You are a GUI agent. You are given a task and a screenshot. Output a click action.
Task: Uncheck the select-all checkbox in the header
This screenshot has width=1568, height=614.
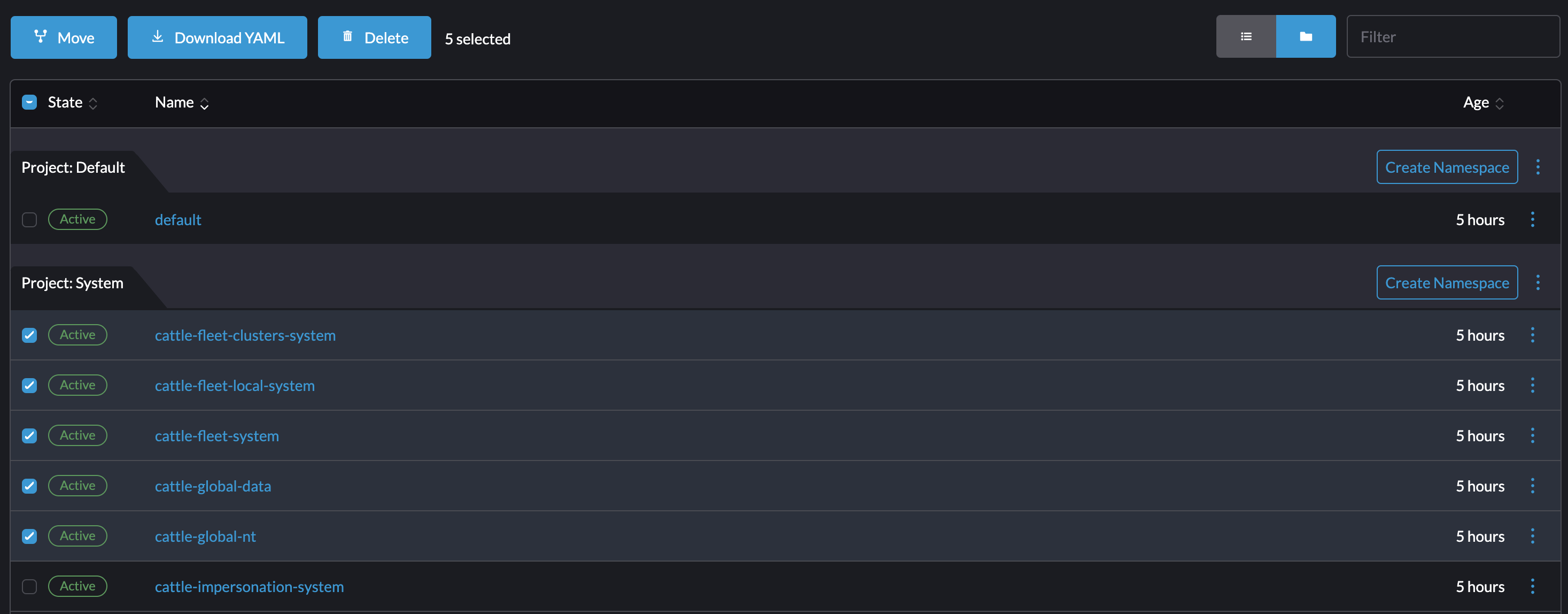point(29,102)
